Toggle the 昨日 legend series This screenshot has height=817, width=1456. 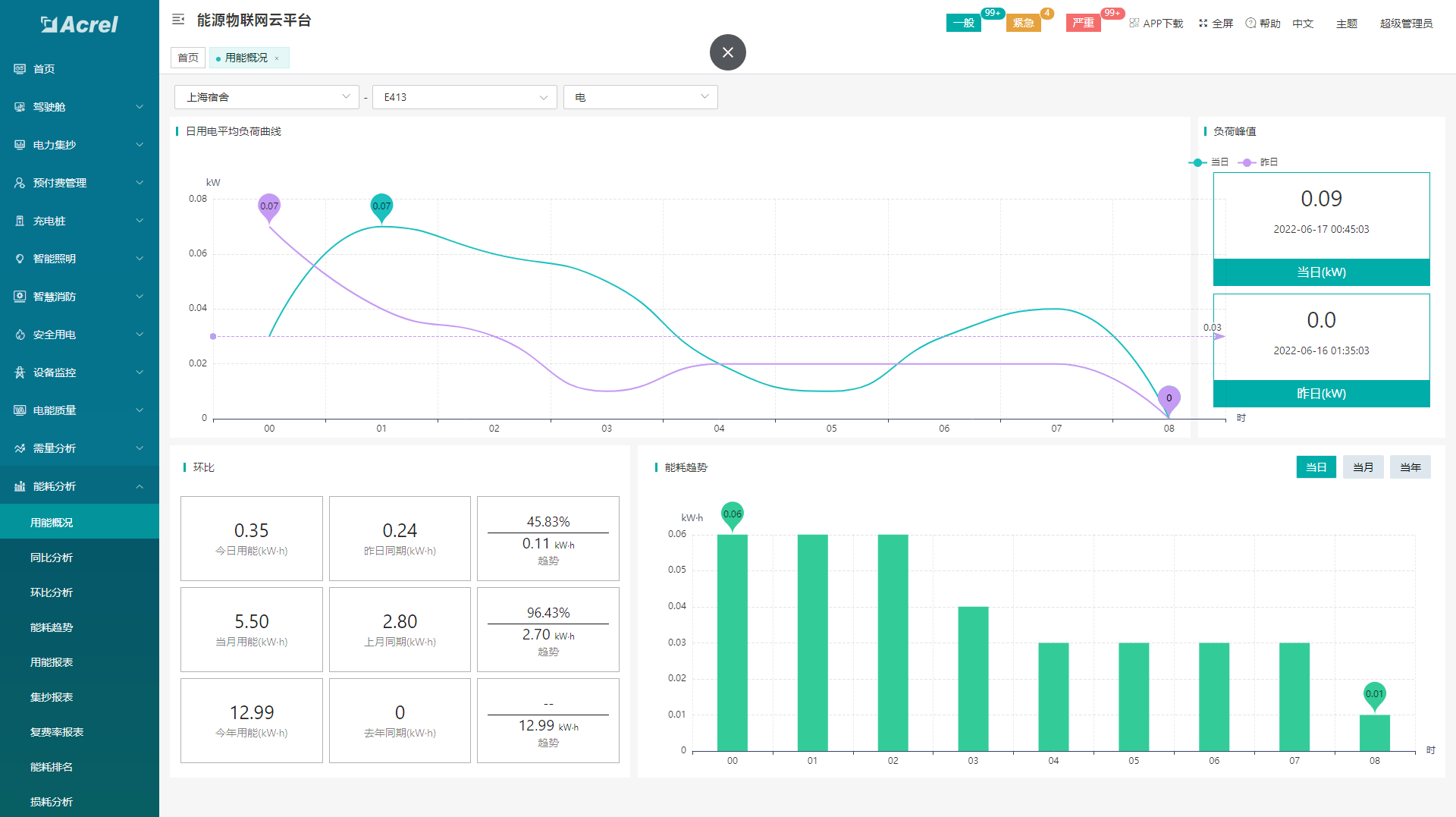click(1258, 162)
